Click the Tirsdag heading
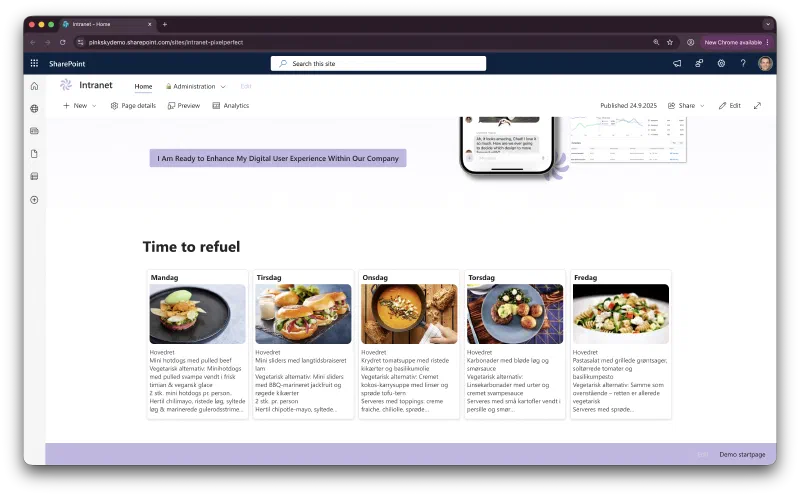Viewport: 800px width, 496px height. [269, 278]
